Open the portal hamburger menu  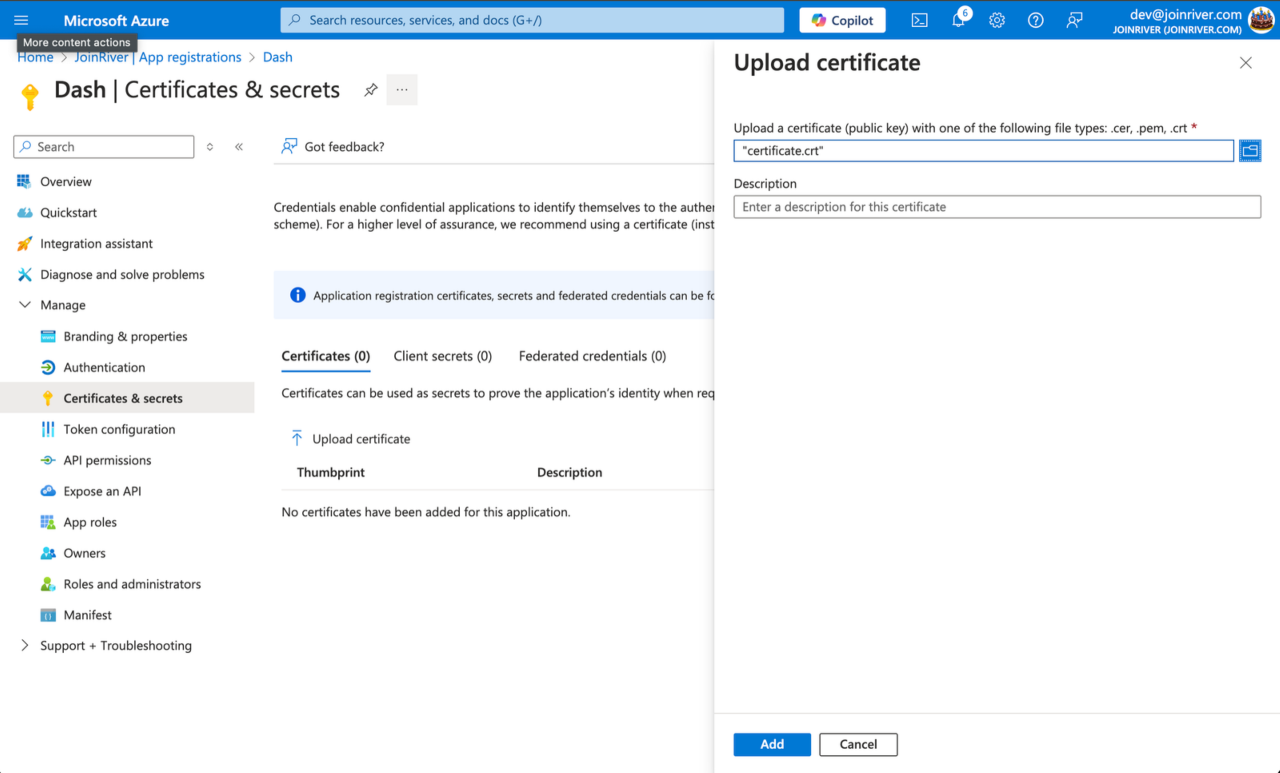click(x=20, y=20)
